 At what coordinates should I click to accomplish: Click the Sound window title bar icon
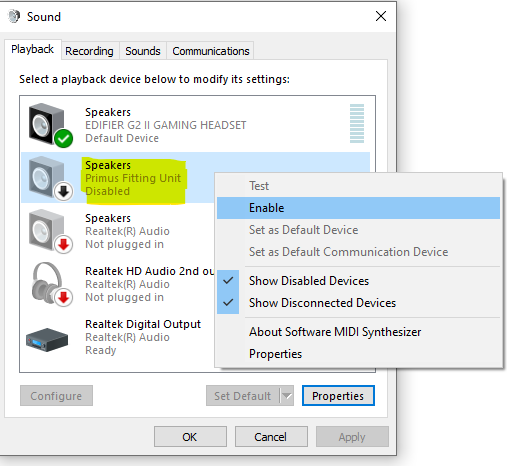(14, 16)
